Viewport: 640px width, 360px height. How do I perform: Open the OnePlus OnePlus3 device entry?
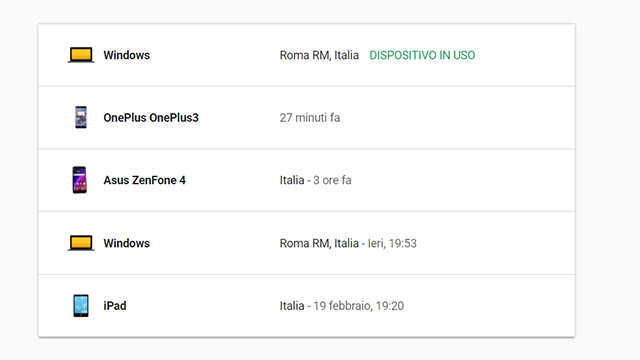click(x=307, y=118)
